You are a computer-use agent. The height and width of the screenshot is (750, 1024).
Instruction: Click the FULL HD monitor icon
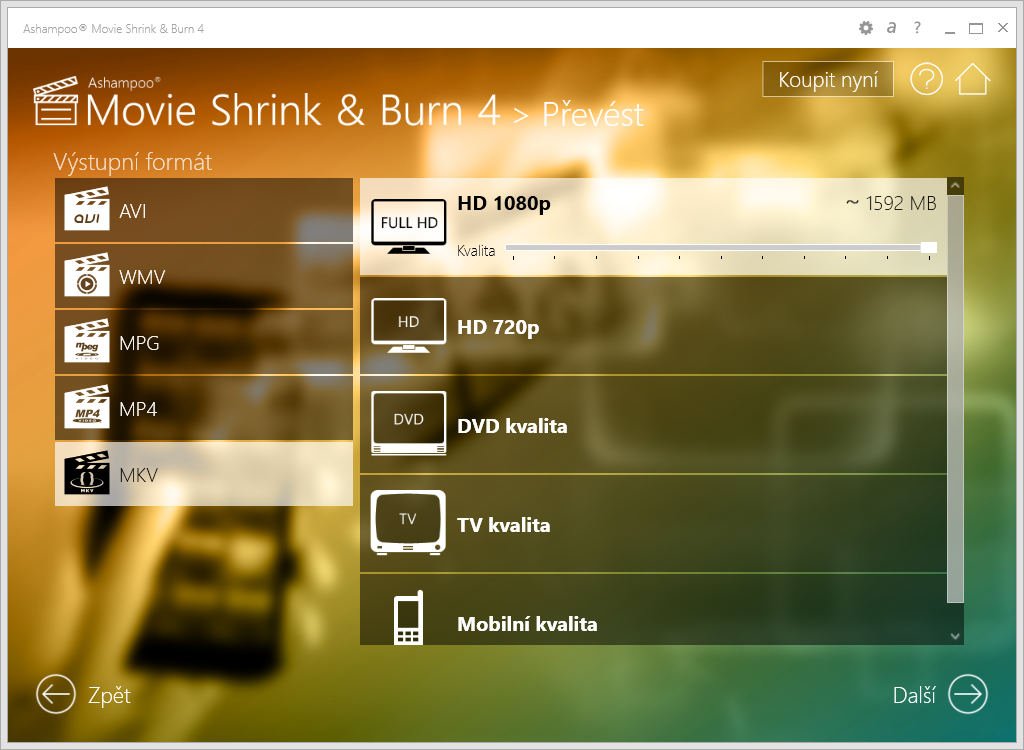coord(409,226)
